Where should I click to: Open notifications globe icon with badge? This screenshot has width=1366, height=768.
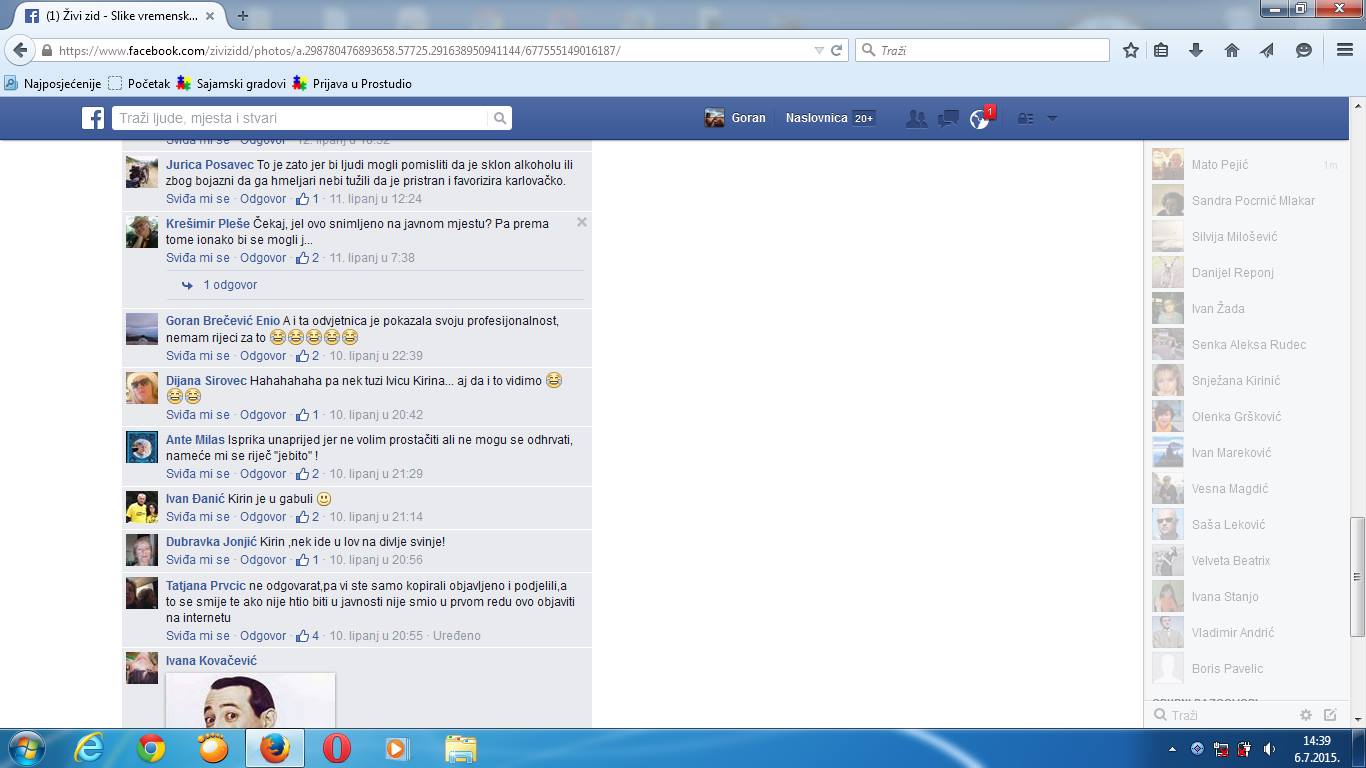coord(980,118)
